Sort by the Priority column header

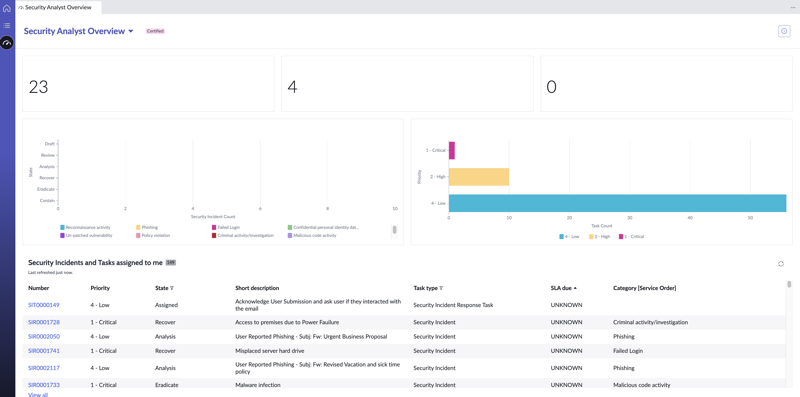[x=100, y=288]
